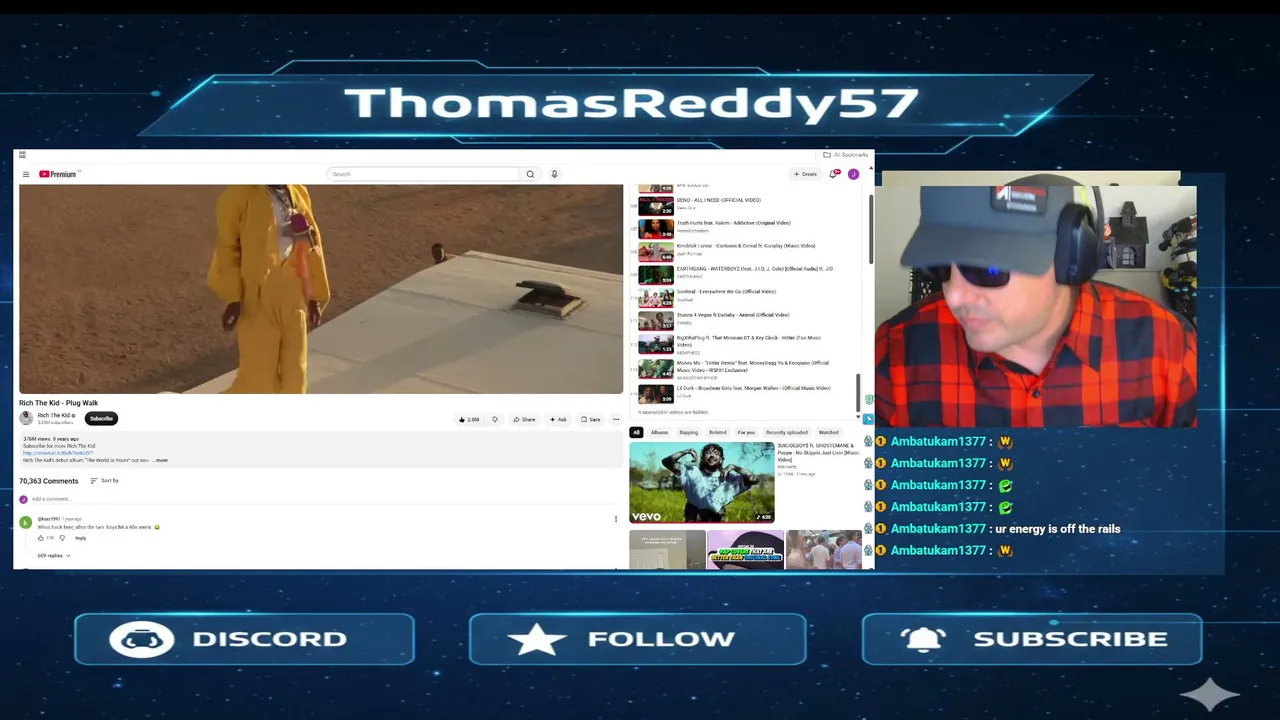Reply to the top comment

tap(81, 538)
